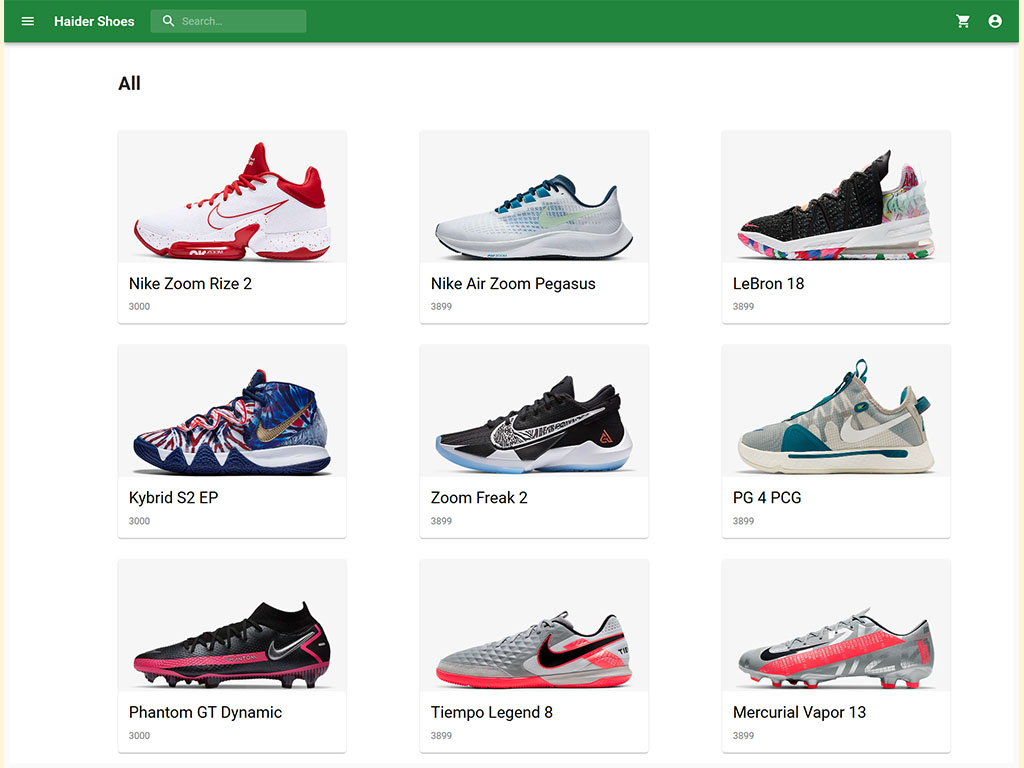Open the Mercurial Vapor 13 shoe image

tap(836, 625)
